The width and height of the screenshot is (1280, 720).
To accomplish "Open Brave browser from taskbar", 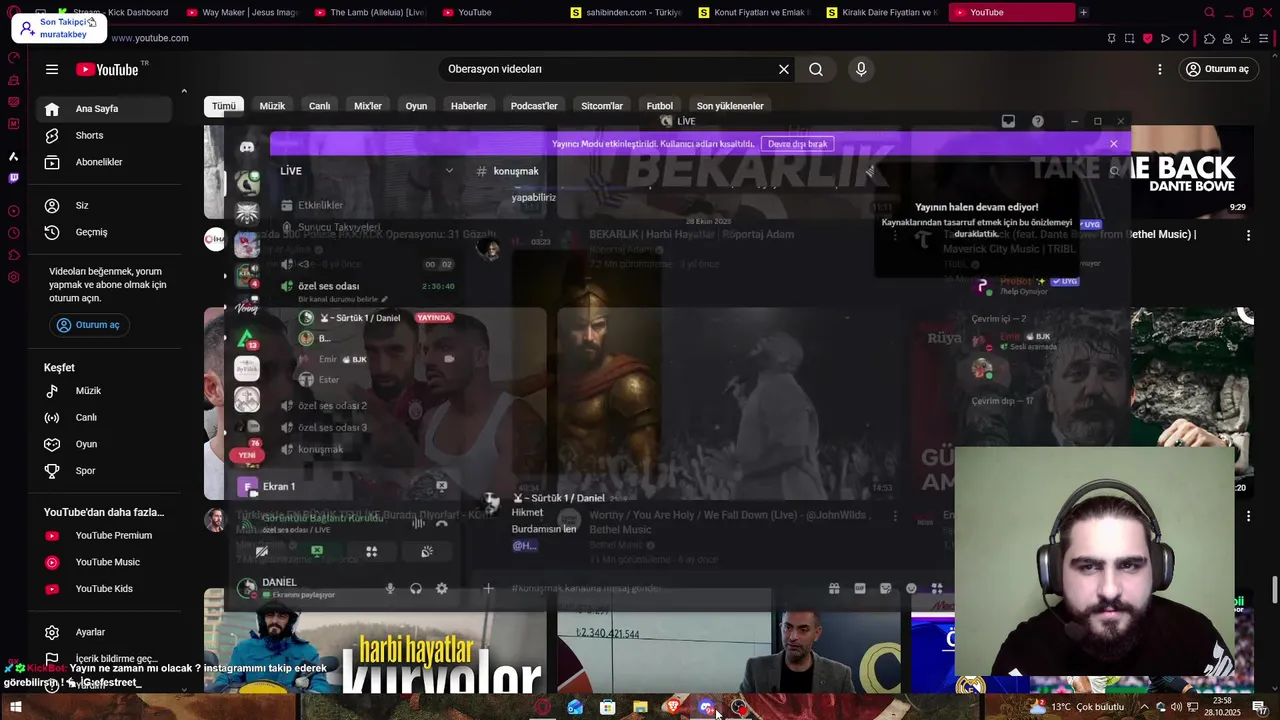I will tap(673, 707).
